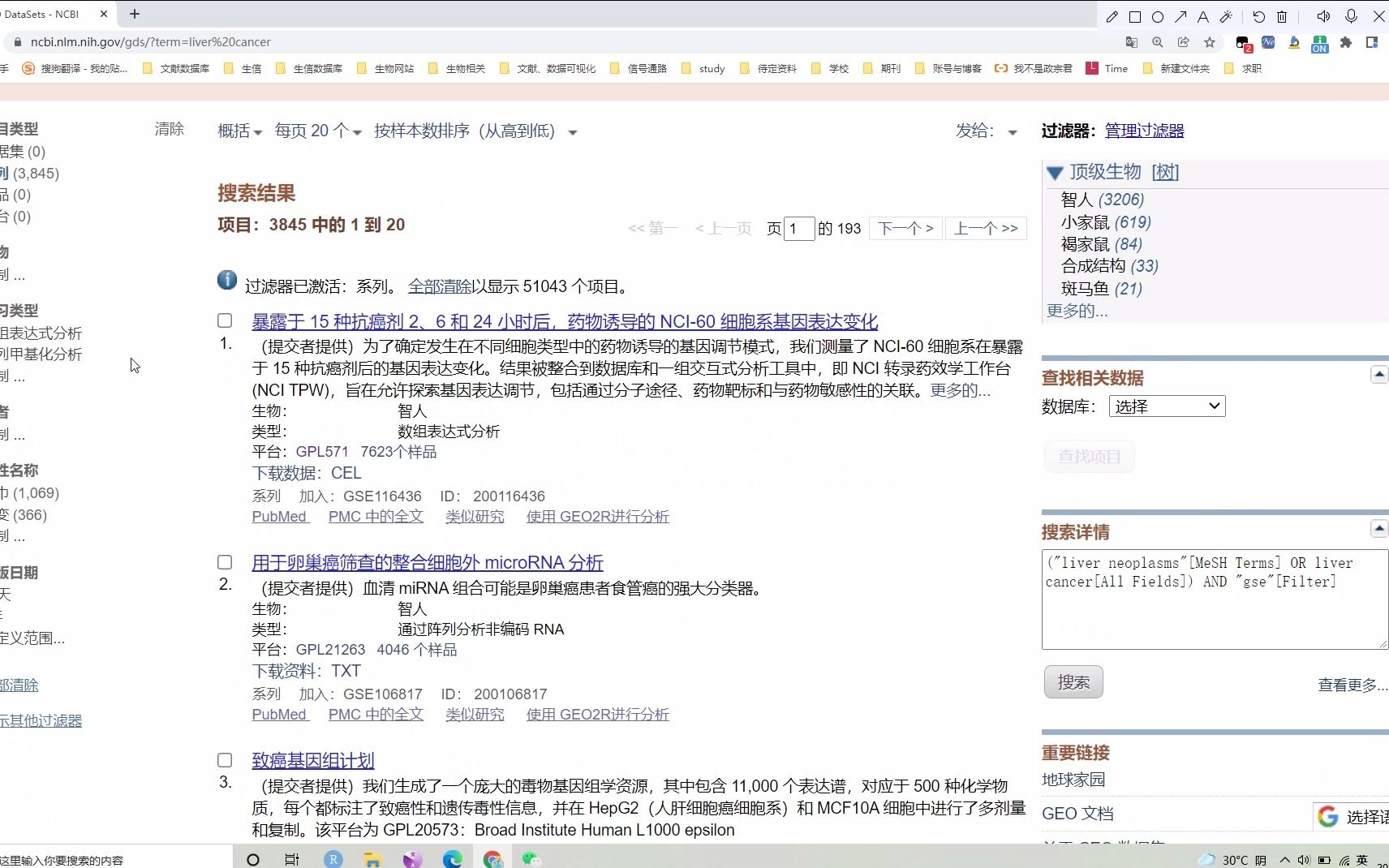The image size is (1389, 868).
Task: Open 类似研究 link for GSE116436
Action: click(475, 517)
